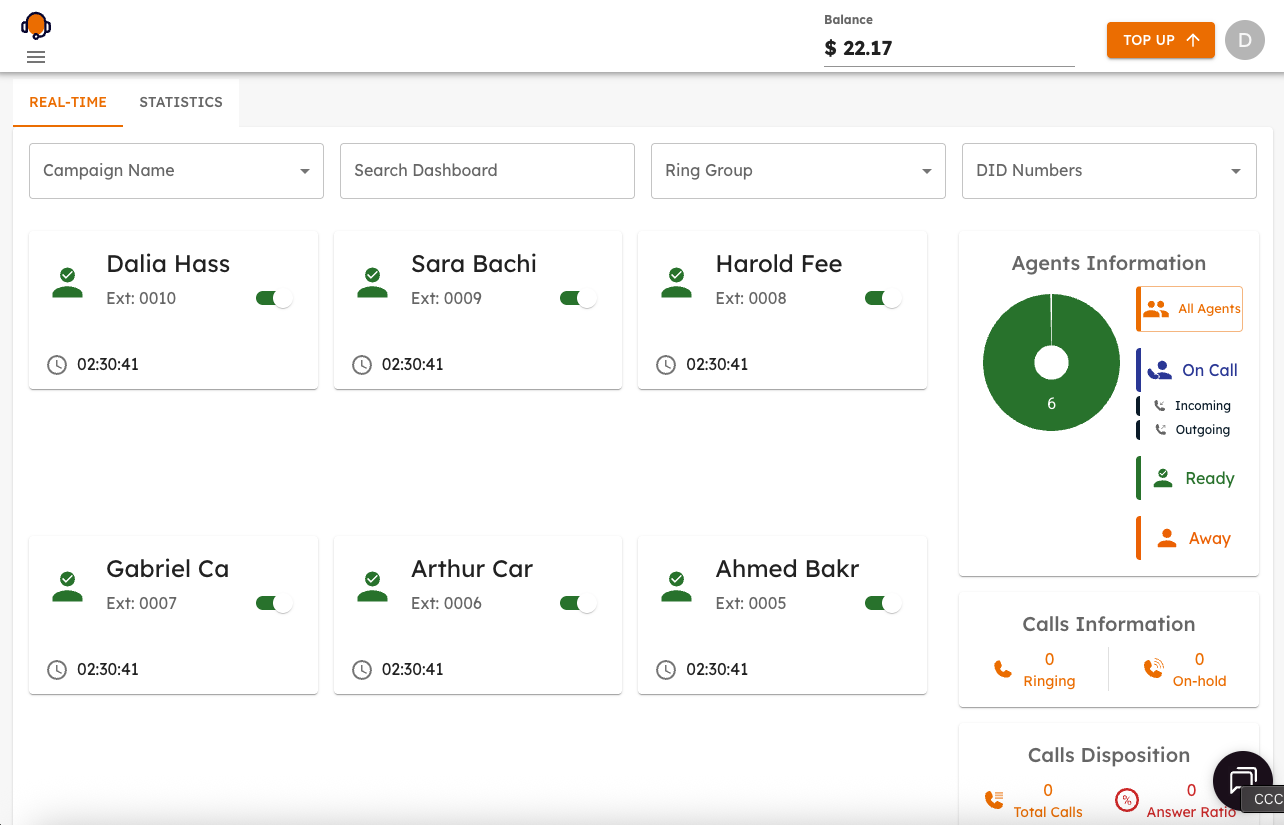The image size is (1284, 825).
Task: Click the Ringing phone icon
Action: [x=1003, y=670]
